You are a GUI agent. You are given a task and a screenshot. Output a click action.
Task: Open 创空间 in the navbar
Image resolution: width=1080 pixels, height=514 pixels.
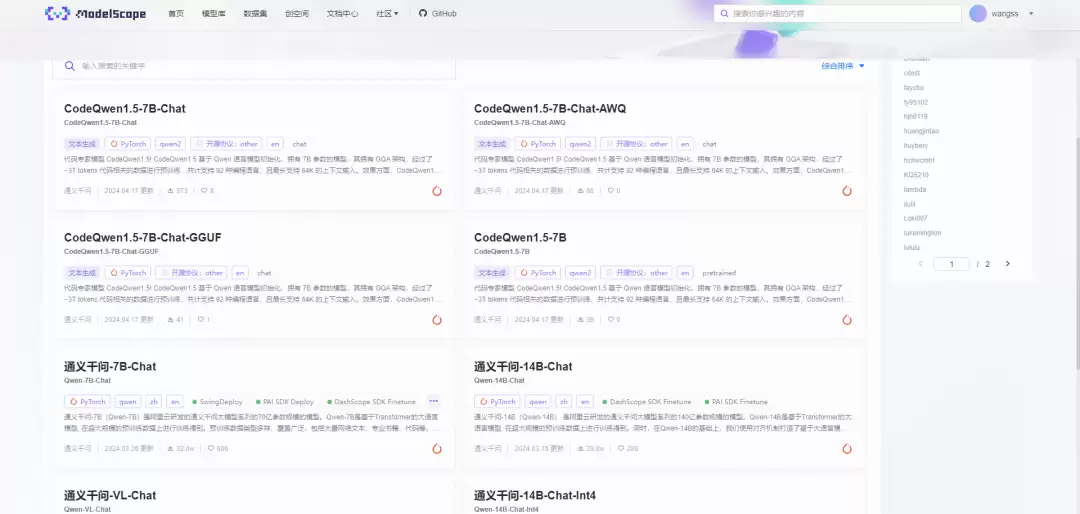pyautogui.click(x=297, y=13)
